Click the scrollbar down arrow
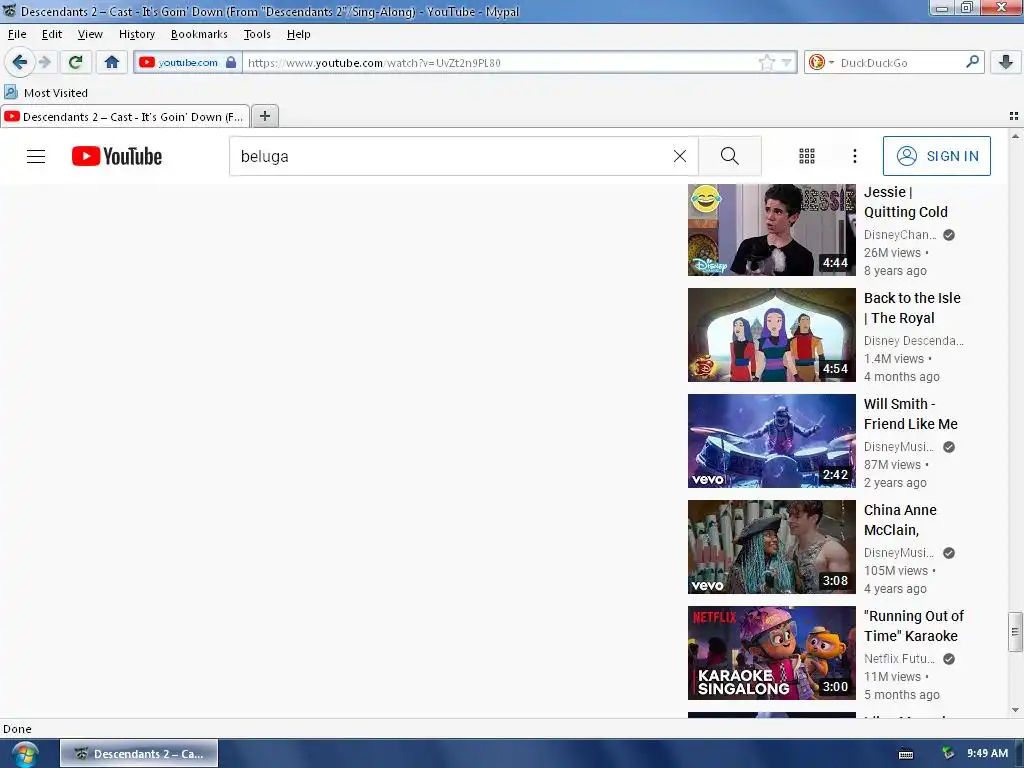 click(x=1014, y=710)
